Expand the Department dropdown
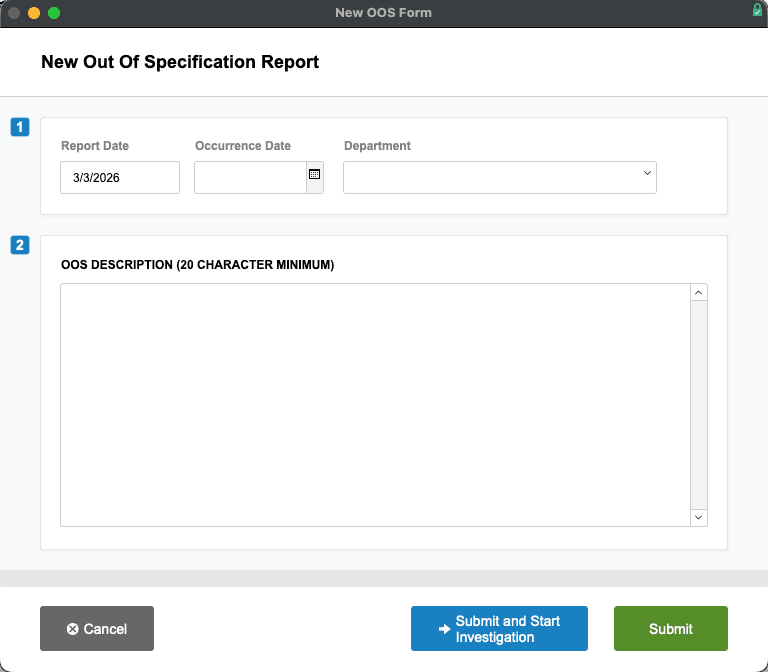The height and width of the screenshot is (672, 768). click(499, 177)
